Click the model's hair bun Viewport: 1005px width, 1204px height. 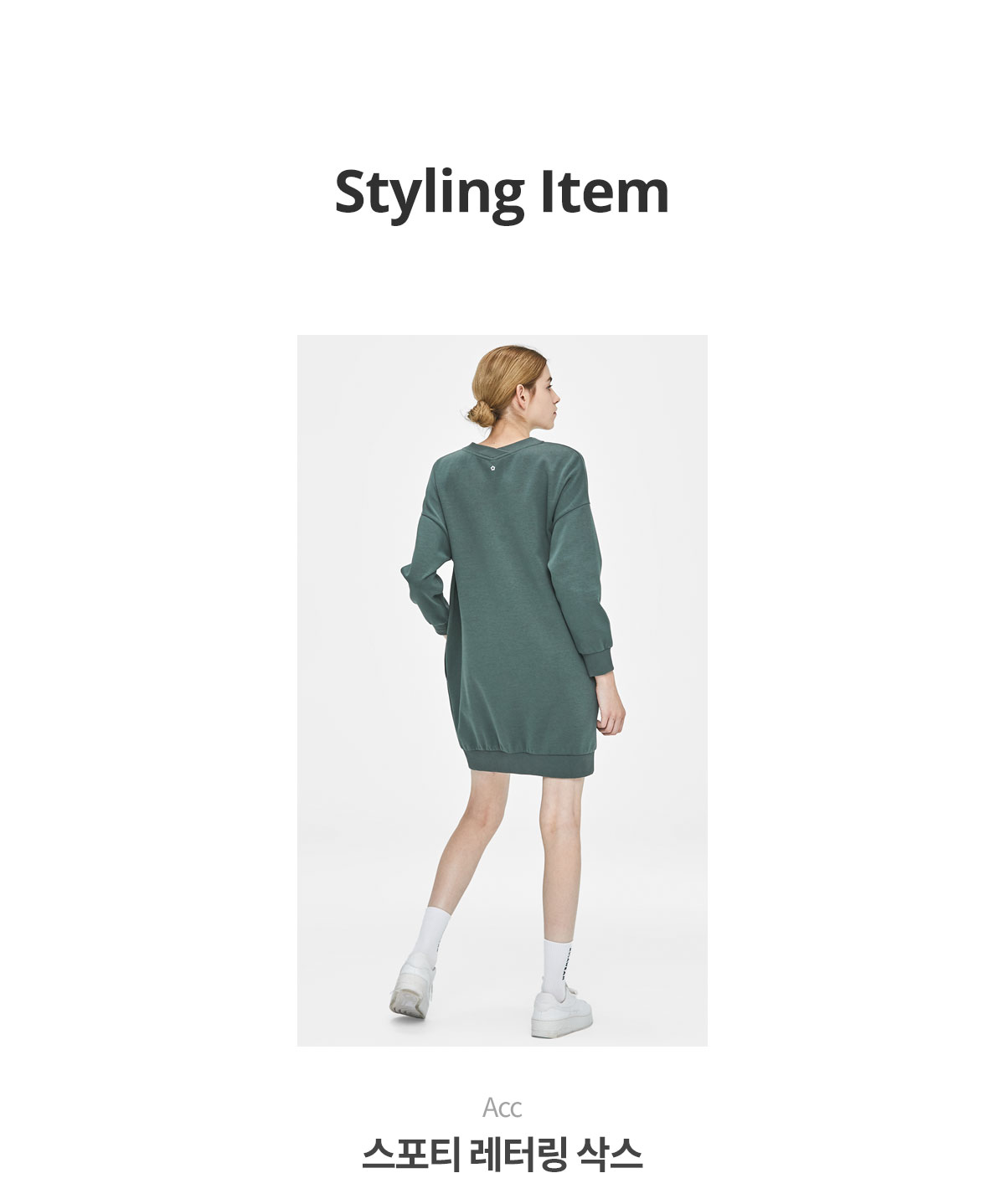coord(479,413)
